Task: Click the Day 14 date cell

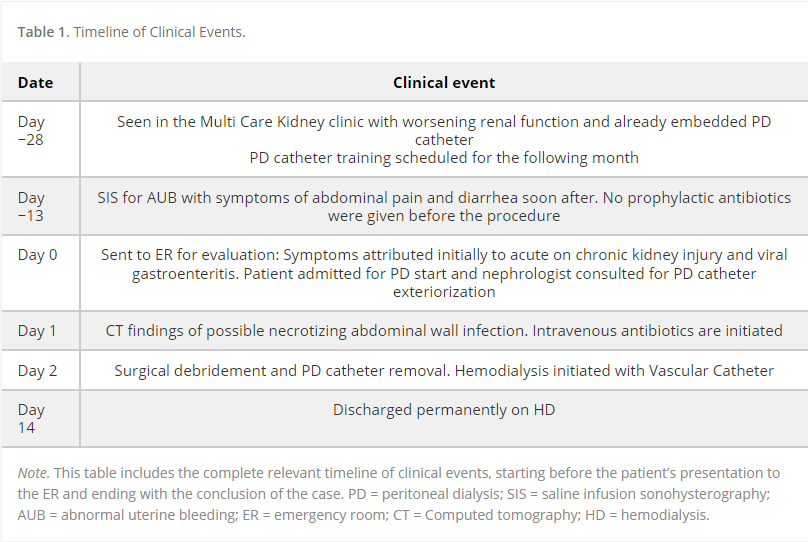Action: [x=31, y=418]
